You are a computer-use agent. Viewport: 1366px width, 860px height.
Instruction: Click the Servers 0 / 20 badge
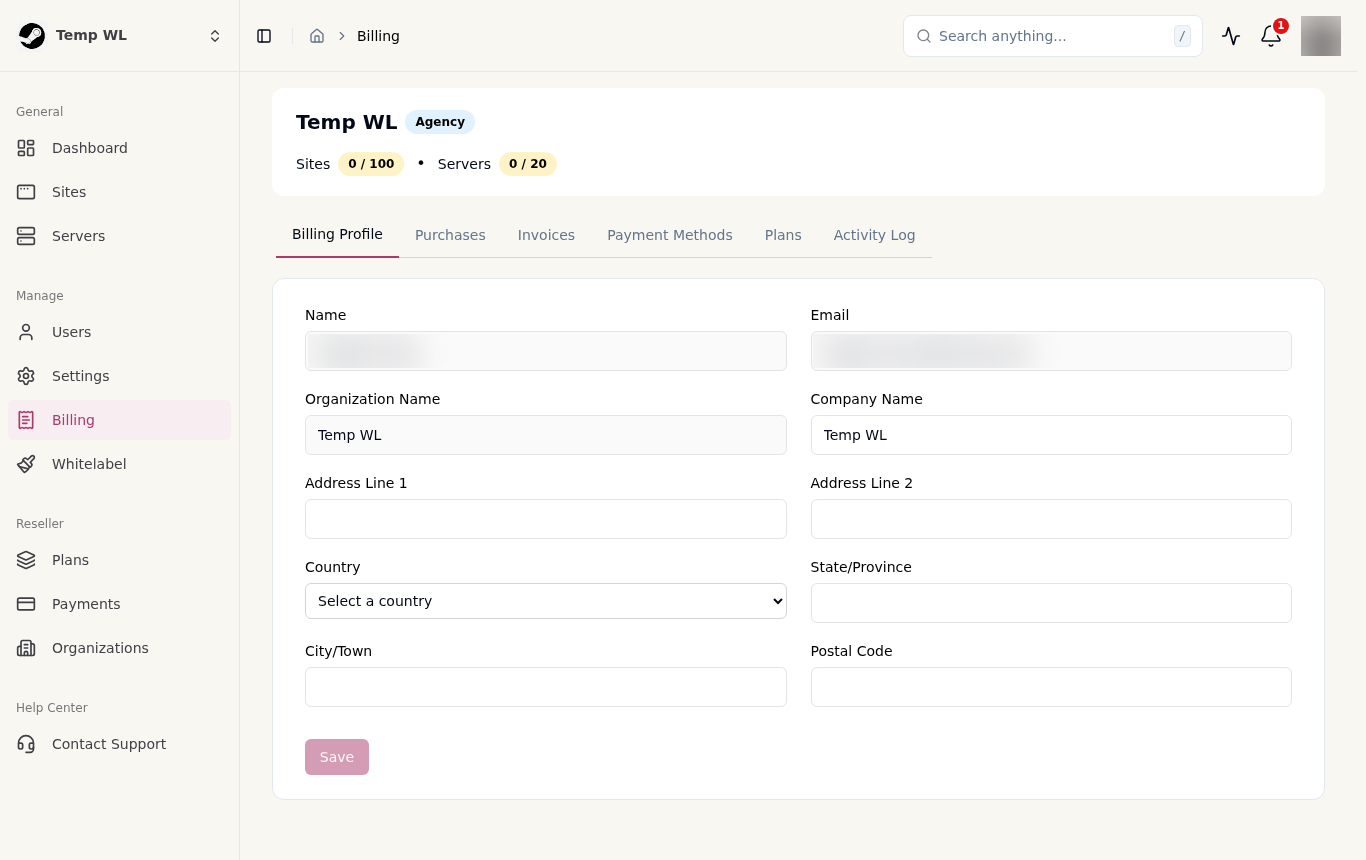(x=528, y=164)
